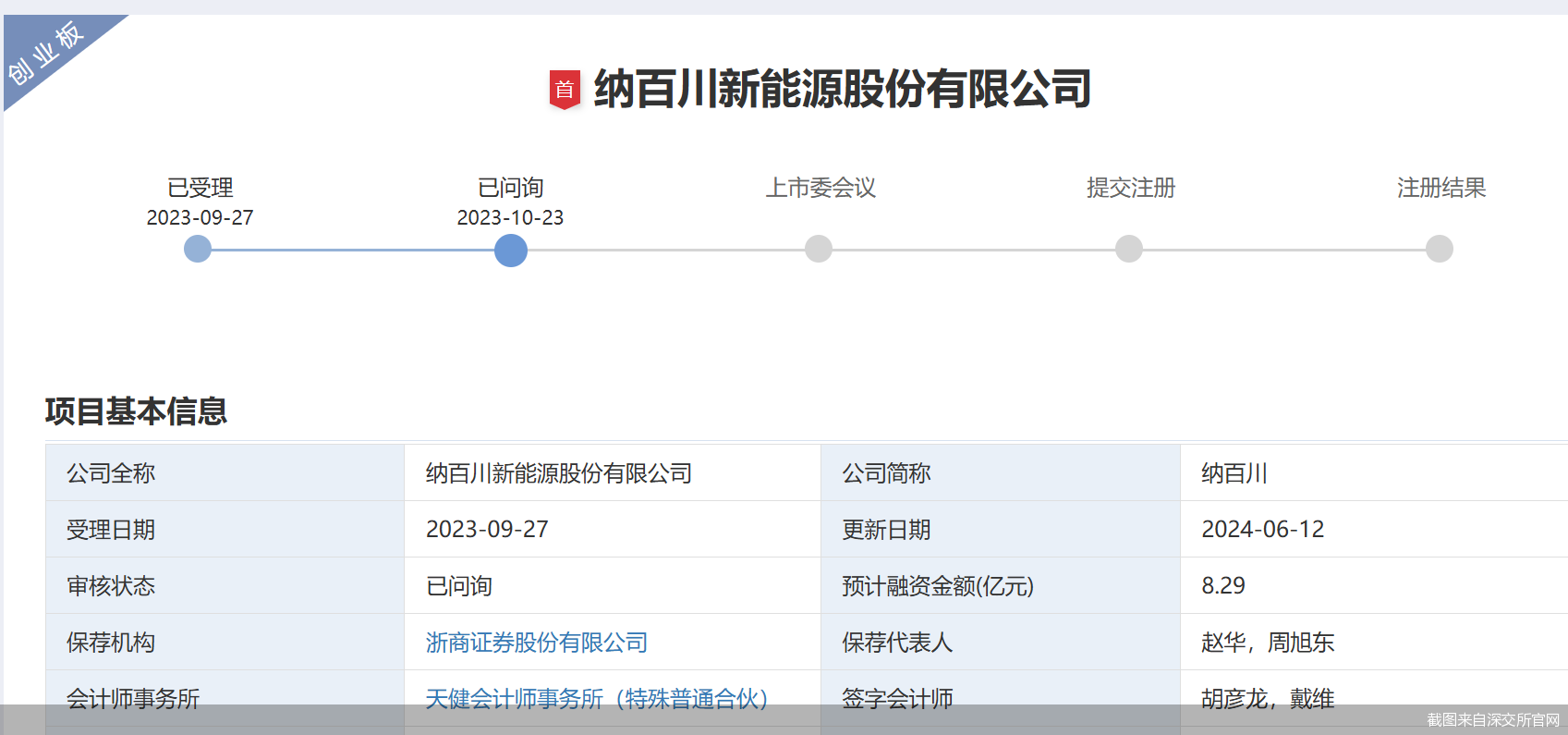Image resolution: width=1568 pixels, height=735 pixels.
Task: Click the 纳百川 short name cell
Action: coord(1374,473)
